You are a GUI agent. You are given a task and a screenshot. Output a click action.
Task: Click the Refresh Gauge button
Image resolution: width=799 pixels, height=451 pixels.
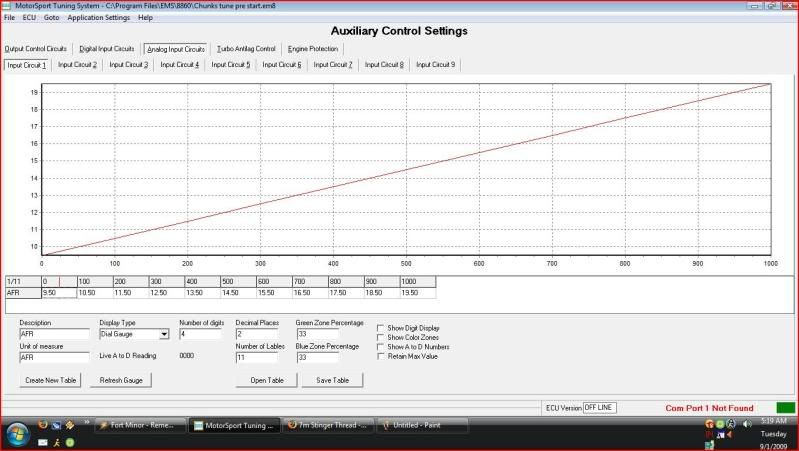pyautogui.click(x=121, y=380)
